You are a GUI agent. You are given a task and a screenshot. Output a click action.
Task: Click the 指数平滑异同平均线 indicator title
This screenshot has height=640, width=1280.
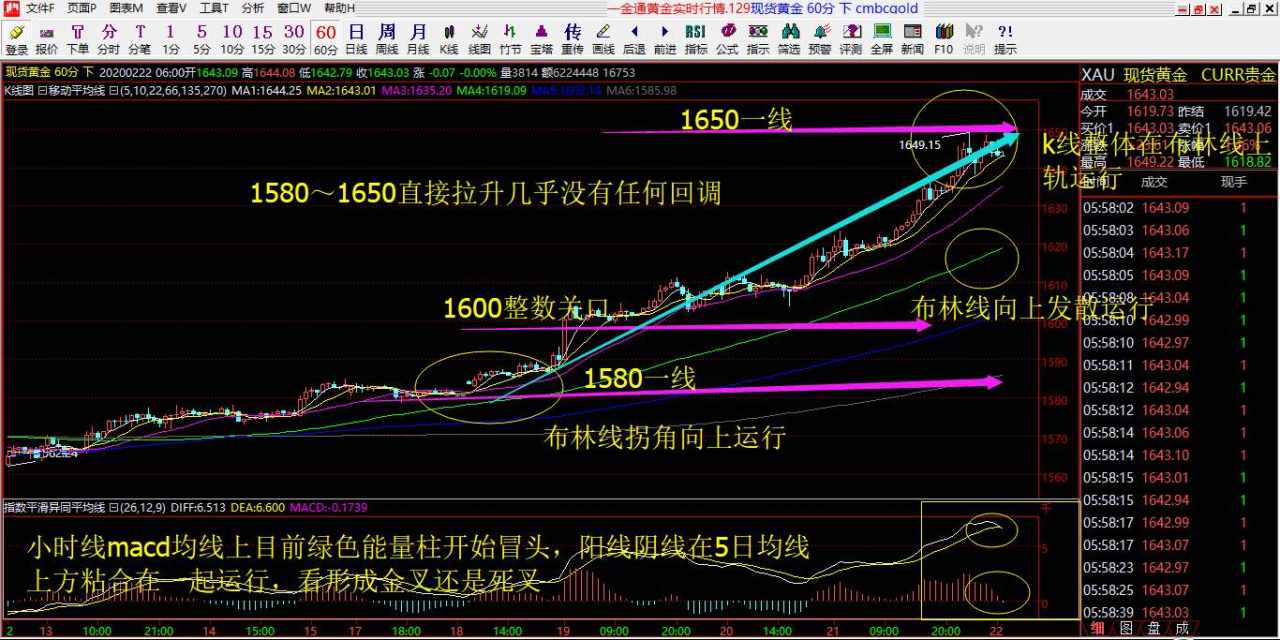55,508
